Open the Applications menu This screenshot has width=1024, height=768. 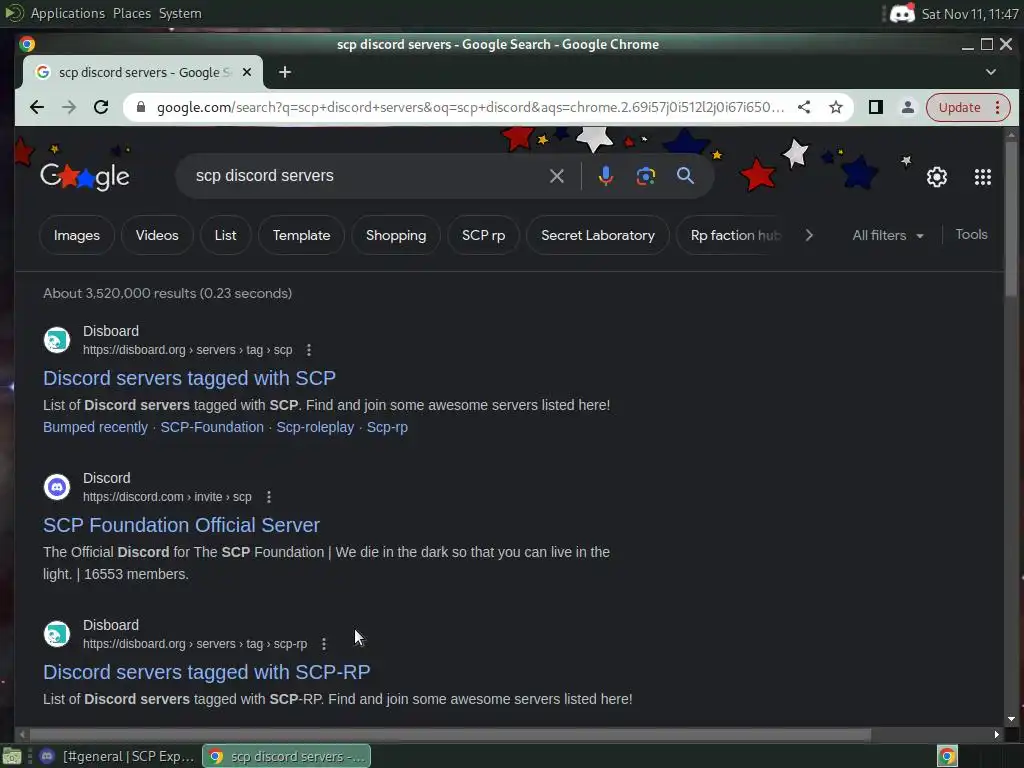tap(68, 13)
